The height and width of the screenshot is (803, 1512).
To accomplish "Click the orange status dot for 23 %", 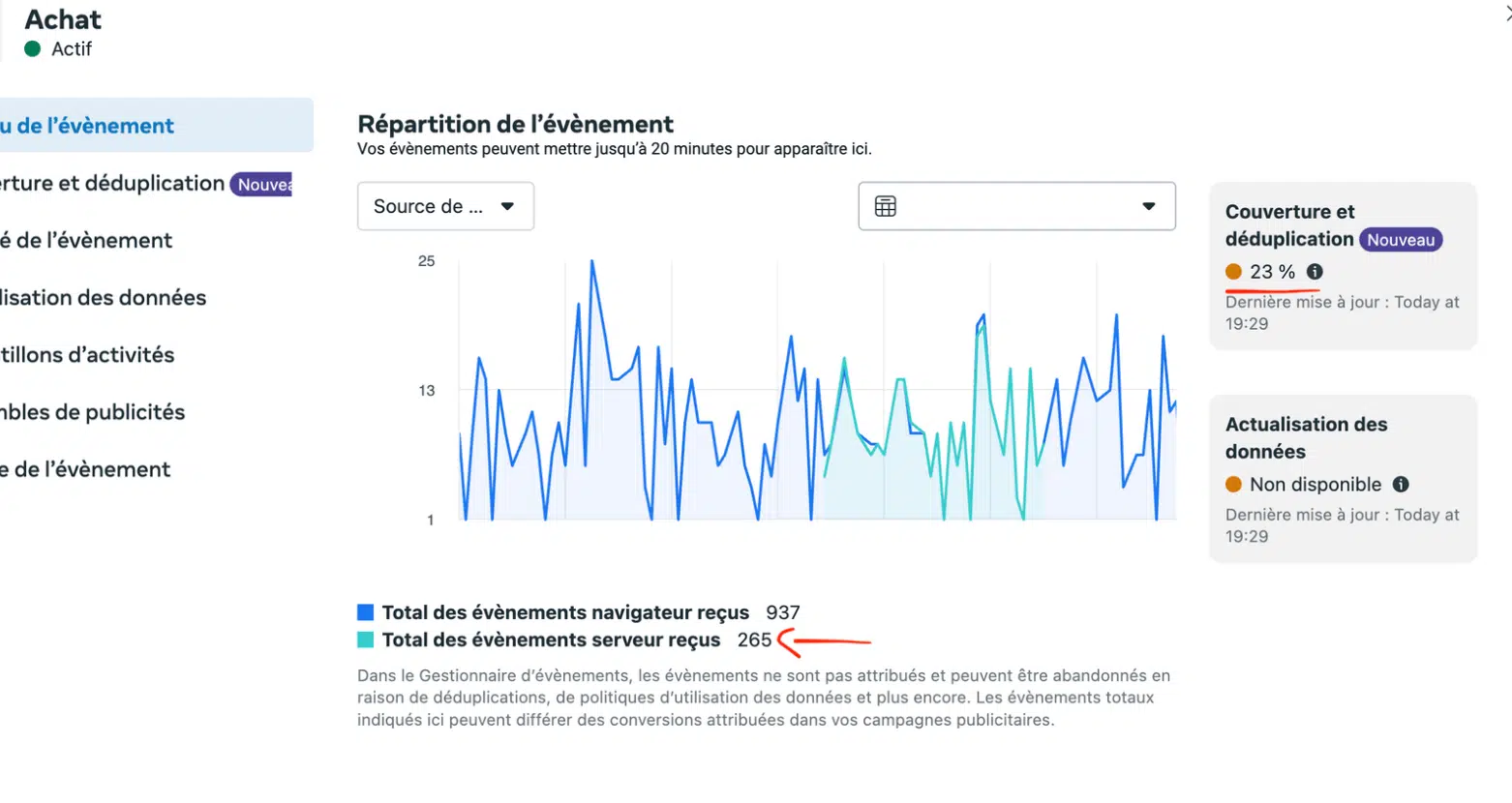I will coord(1233,272).
